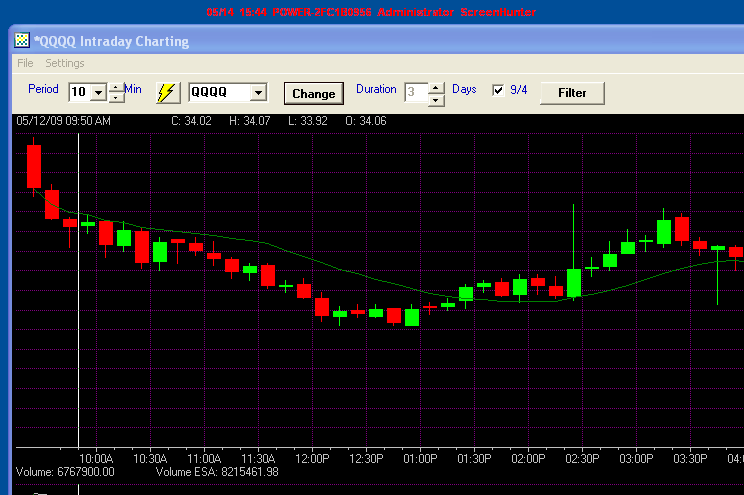Click the Period value field showing 10
The image size is (744, 495).
(x=80, y=92)
